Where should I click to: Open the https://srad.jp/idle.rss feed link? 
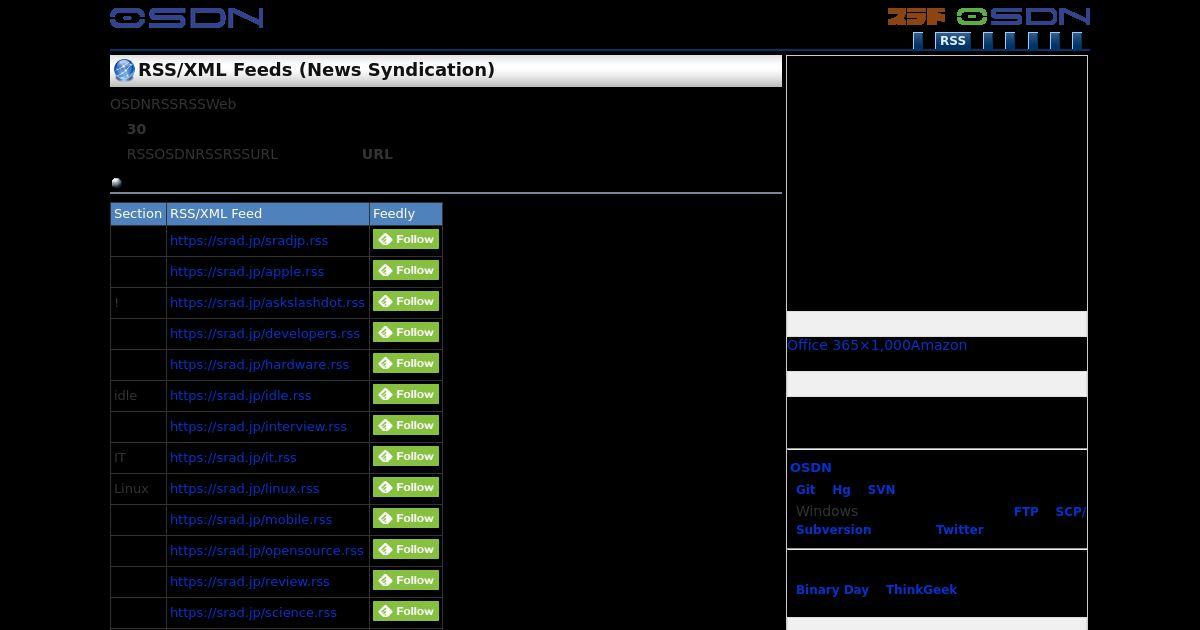[240, 395]
